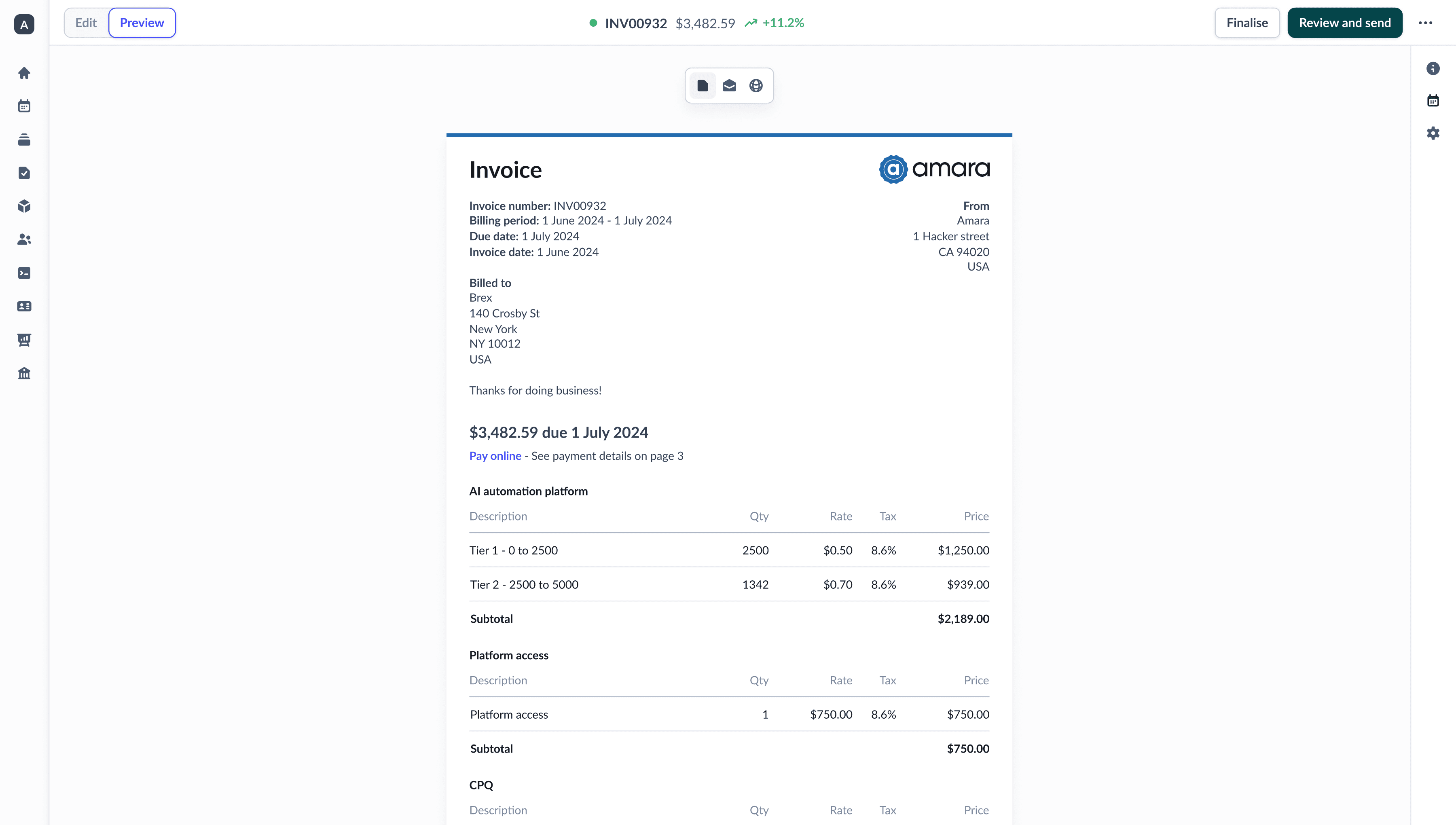Click the checked document sidebar icon

[x=24, y=173]
